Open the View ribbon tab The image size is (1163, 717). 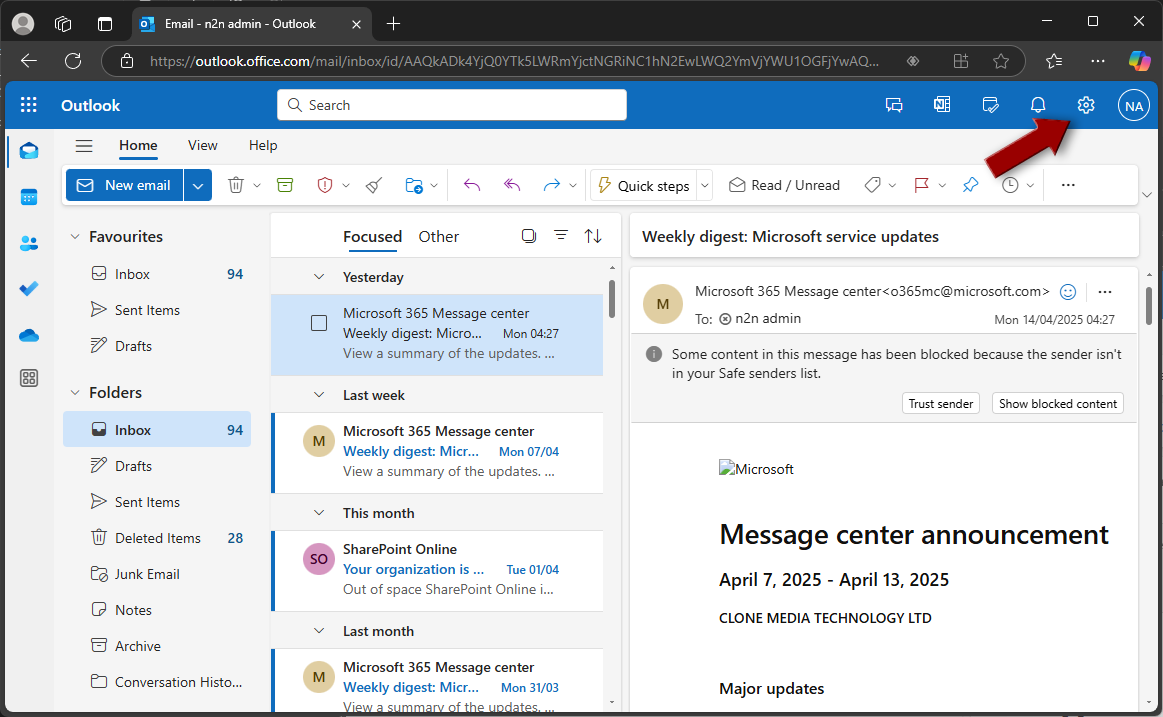coord(202,146)
